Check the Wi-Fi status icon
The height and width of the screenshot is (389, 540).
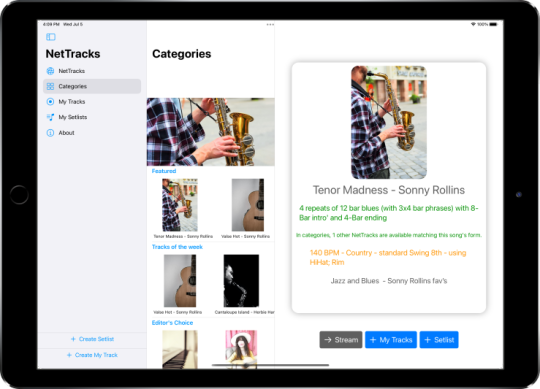[474, 24]
